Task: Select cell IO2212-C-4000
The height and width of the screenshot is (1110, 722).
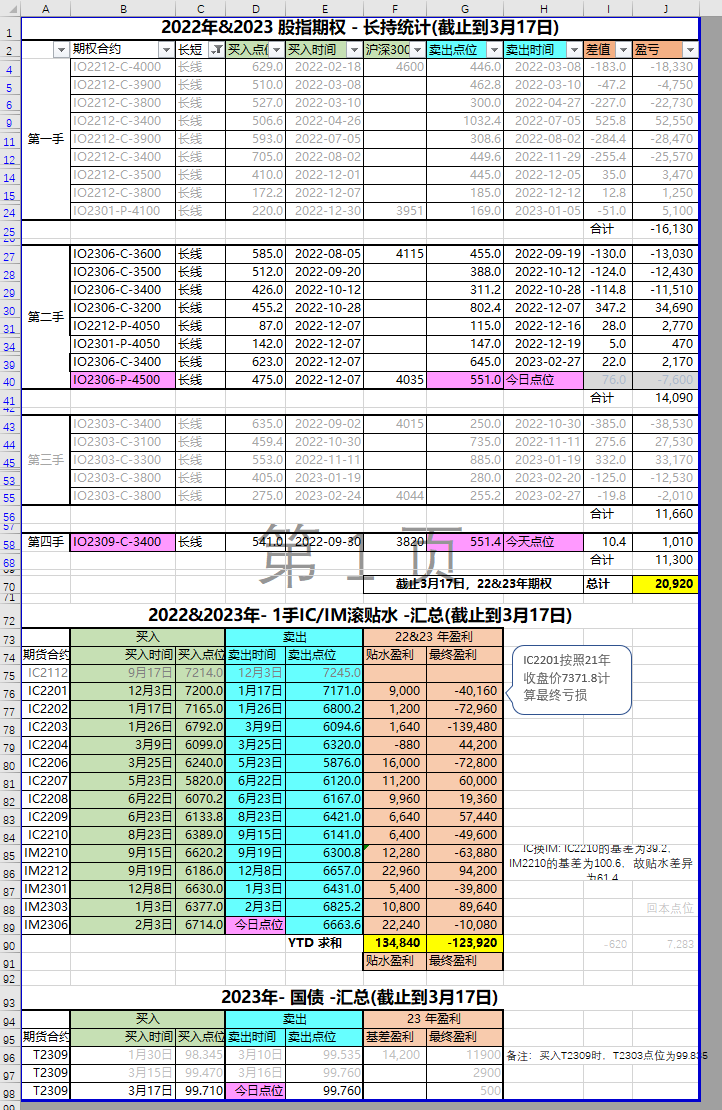Action: pyautogui.click(x=123, y=67)
